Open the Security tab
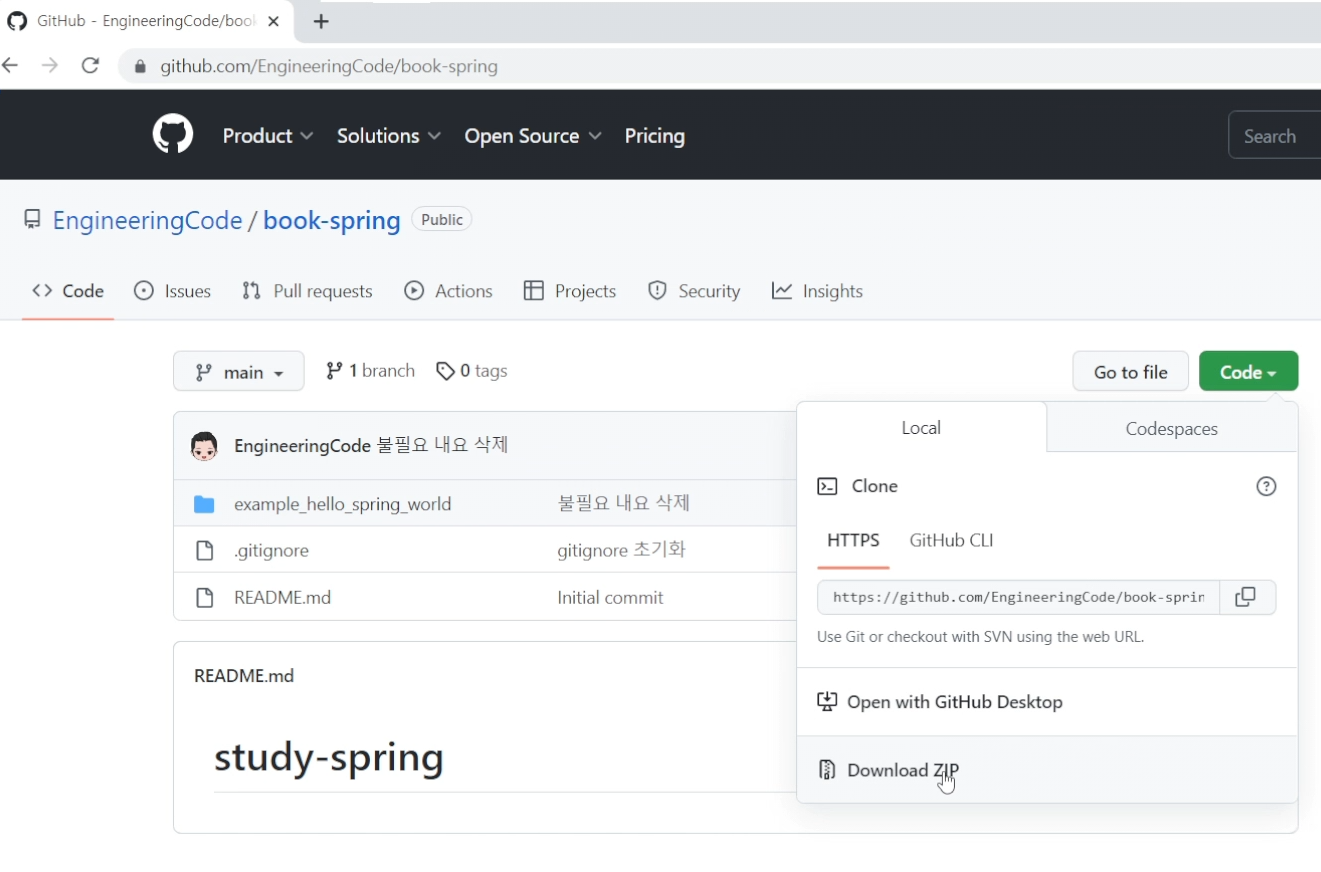 [694, 291]
